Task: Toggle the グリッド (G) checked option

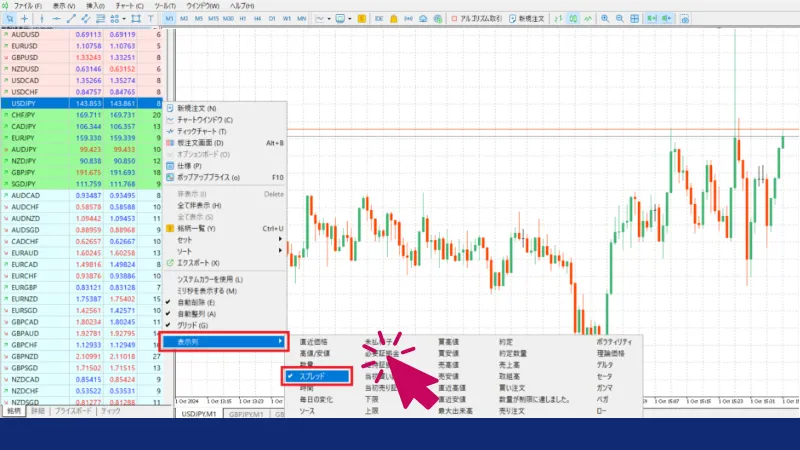Action: click(x=195, y=325)
